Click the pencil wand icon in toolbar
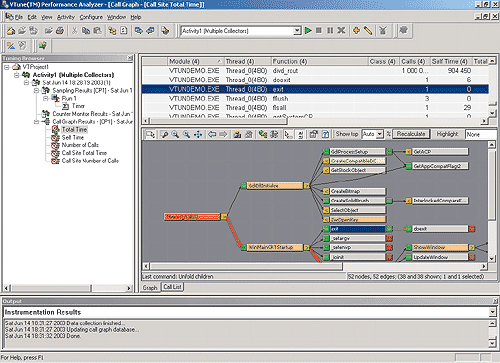Image resolution: width=500 pixels, height=363 pixels. [x=368, y=31]
